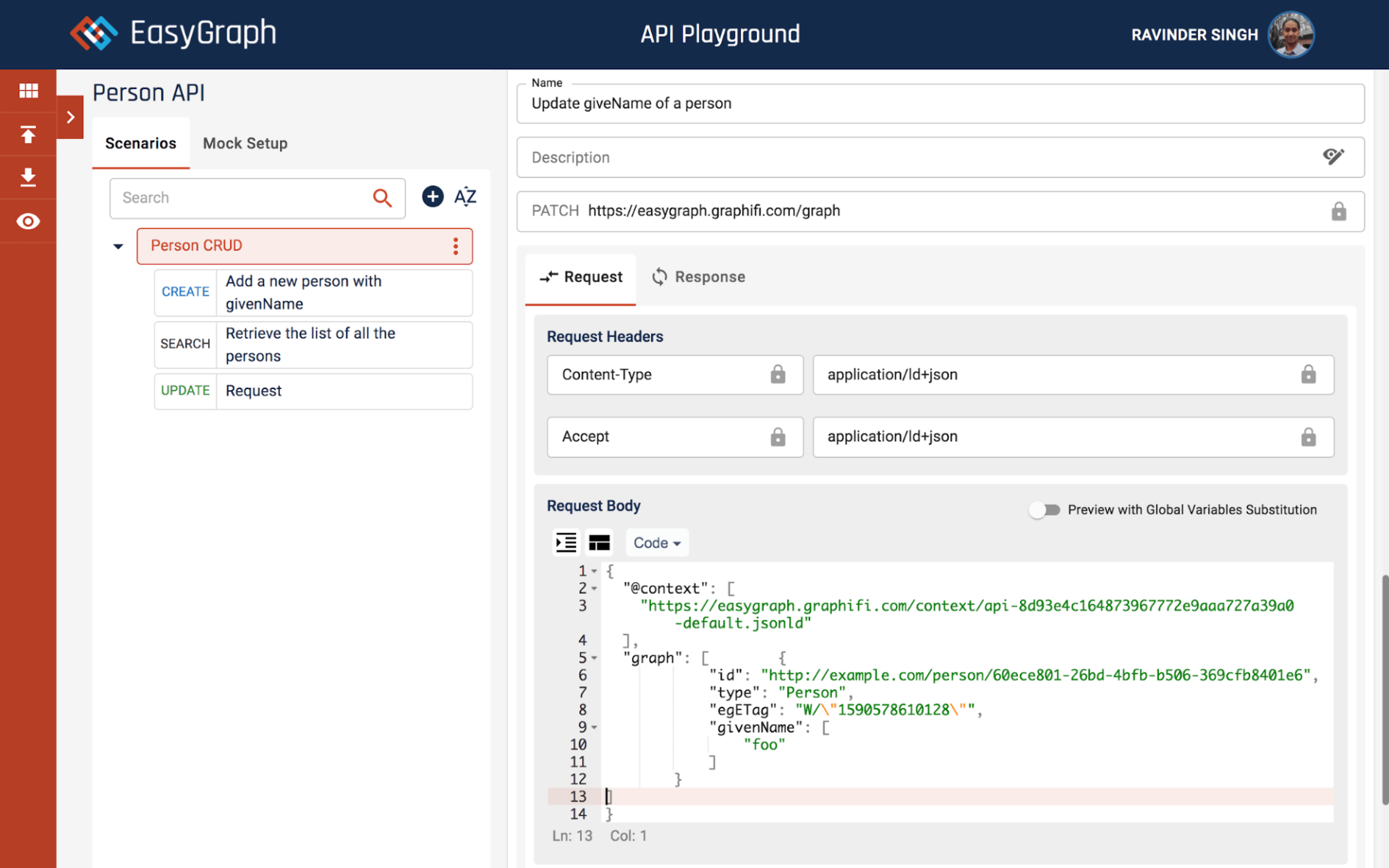This screenshot has width=1389, height=868.
Task: Open Person CRUD three-dot menu
Action: click(456, 246)
